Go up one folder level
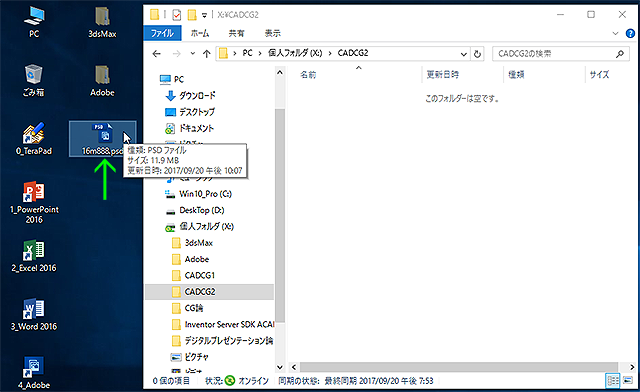 point(207,53)
